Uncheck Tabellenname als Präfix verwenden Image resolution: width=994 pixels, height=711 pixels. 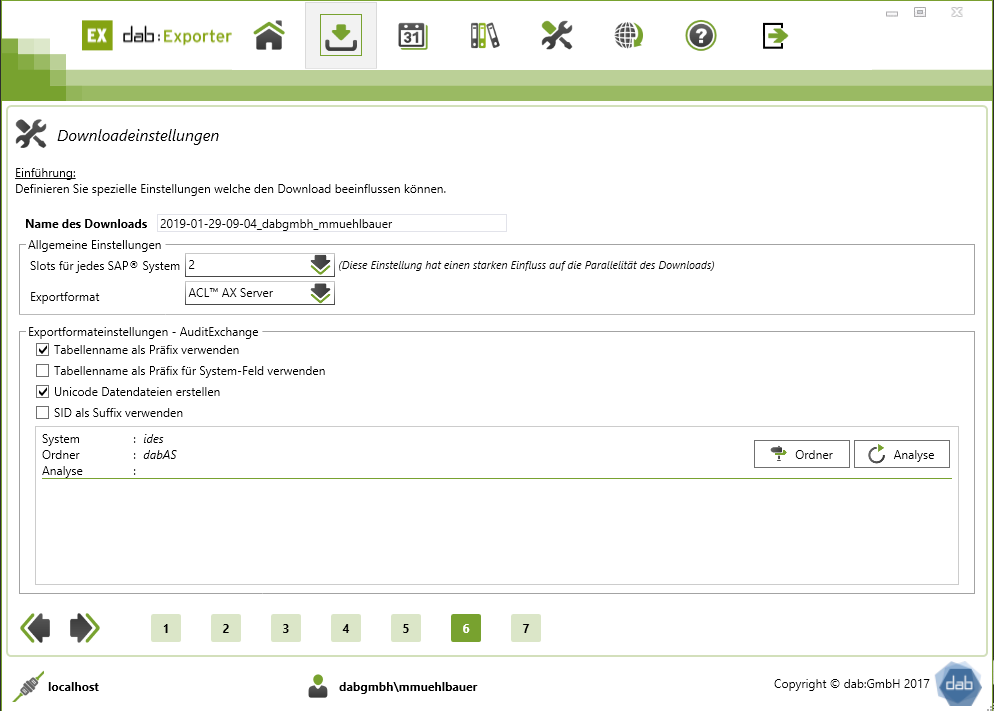click(42, 350)
